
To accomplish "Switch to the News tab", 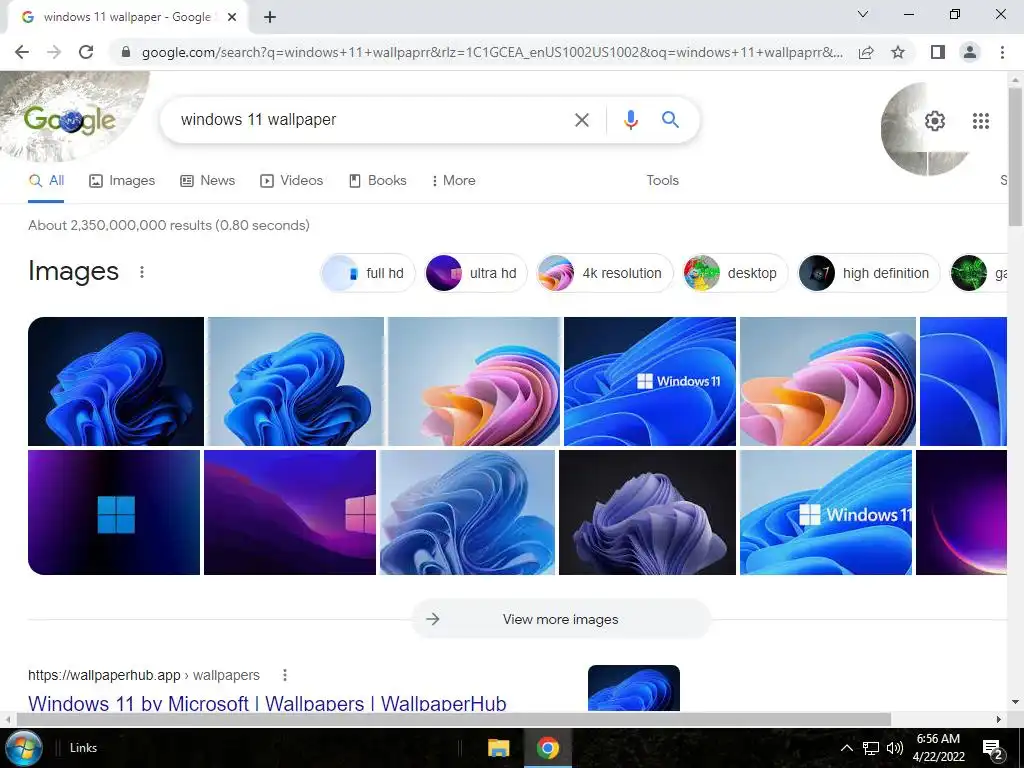I will 208,181.
